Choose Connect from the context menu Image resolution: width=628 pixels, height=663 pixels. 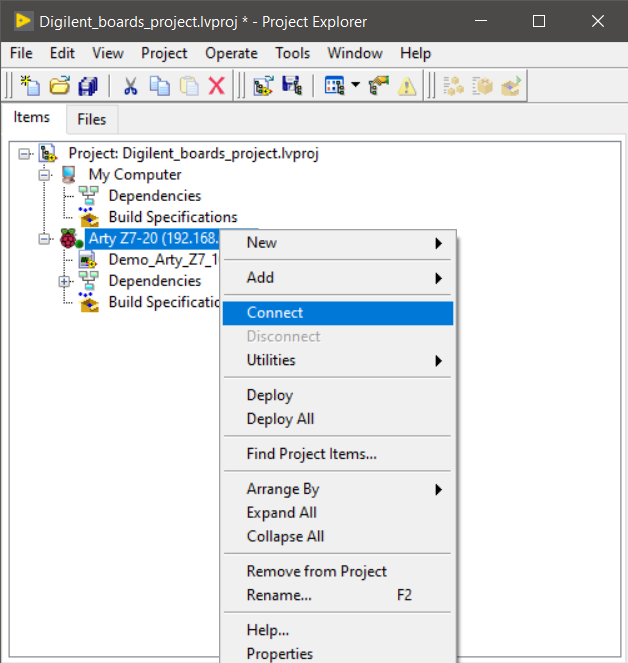337,313
